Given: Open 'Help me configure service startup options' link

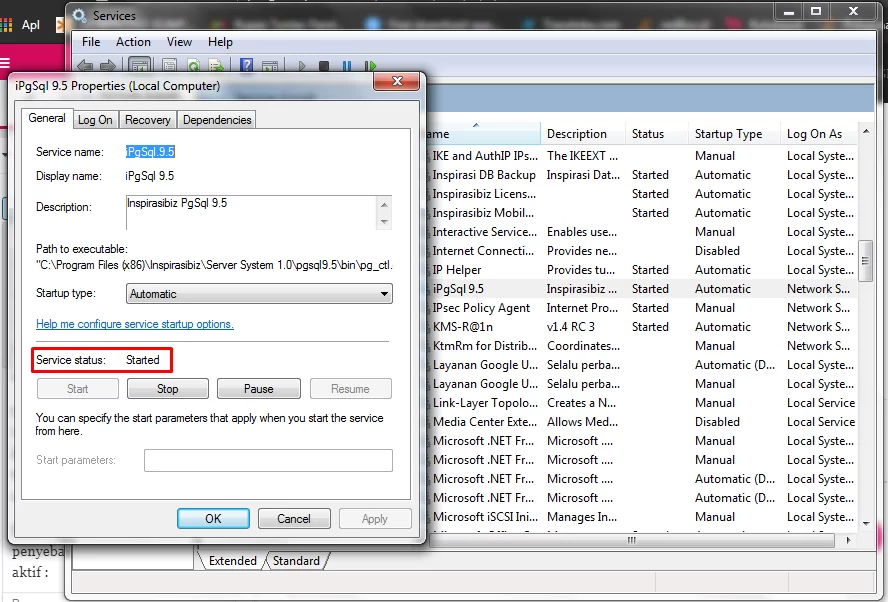Looking at the screenshot, I should (x=135, y=324).
